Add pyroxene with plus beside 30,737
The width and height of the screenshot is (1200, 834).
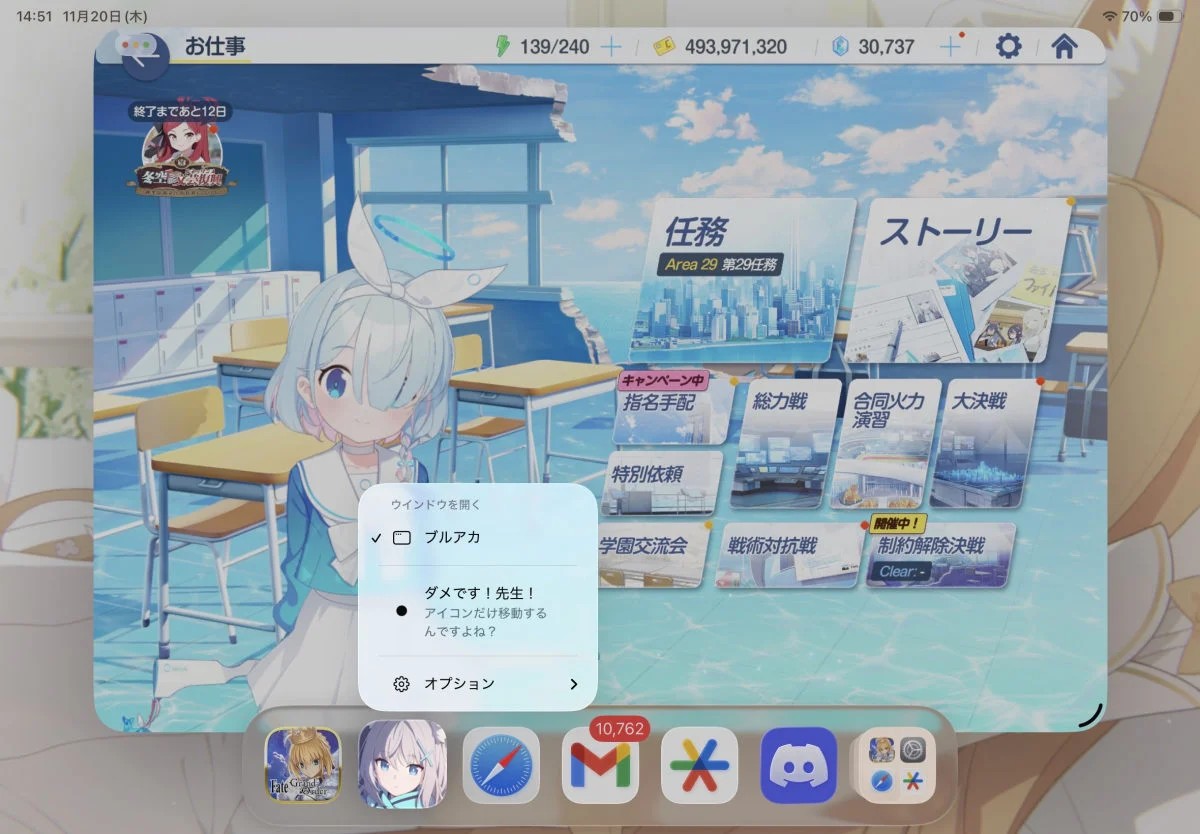[x=948, y=46]
